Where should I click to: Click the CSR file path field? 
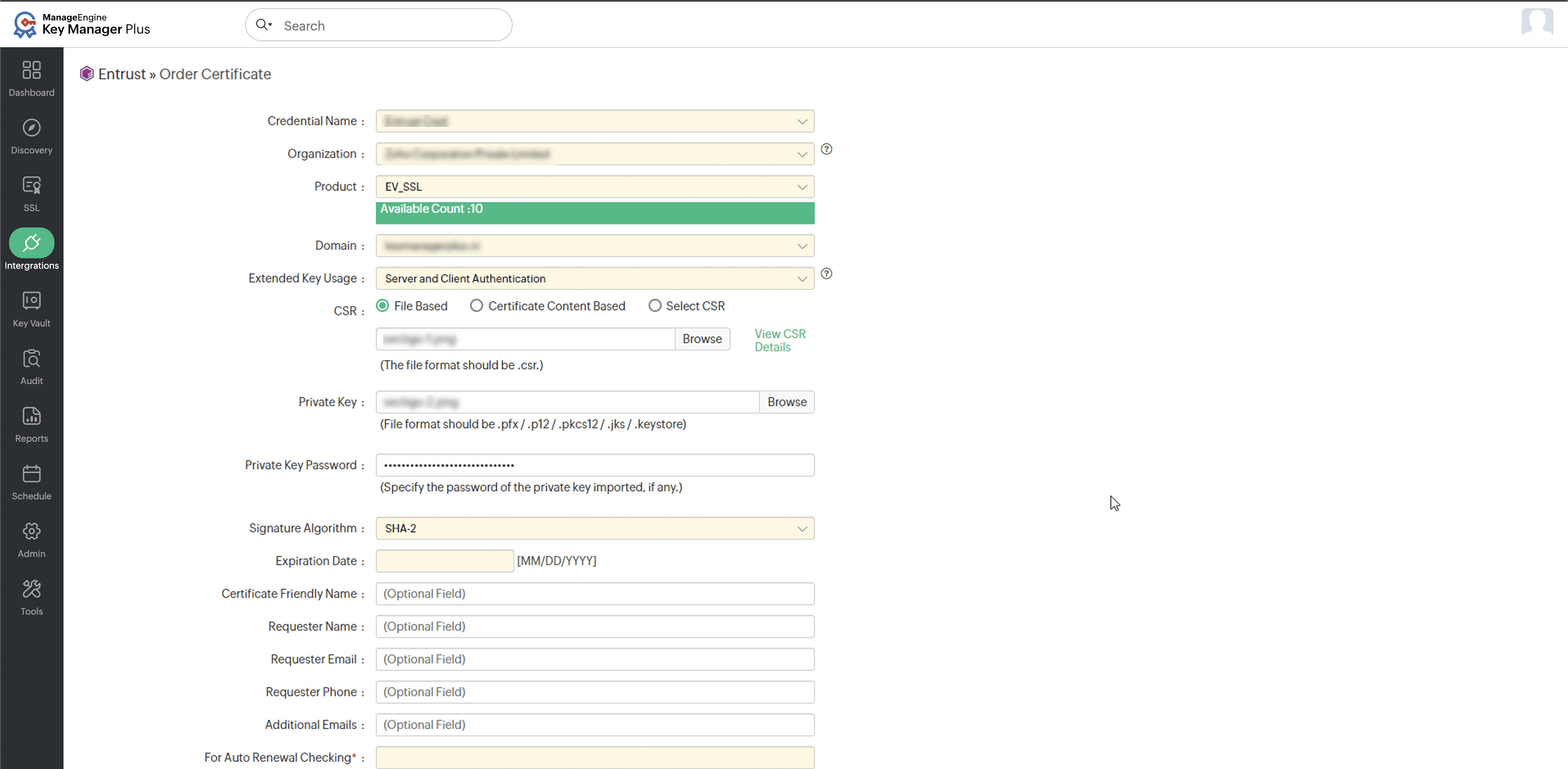coord(525,339)
